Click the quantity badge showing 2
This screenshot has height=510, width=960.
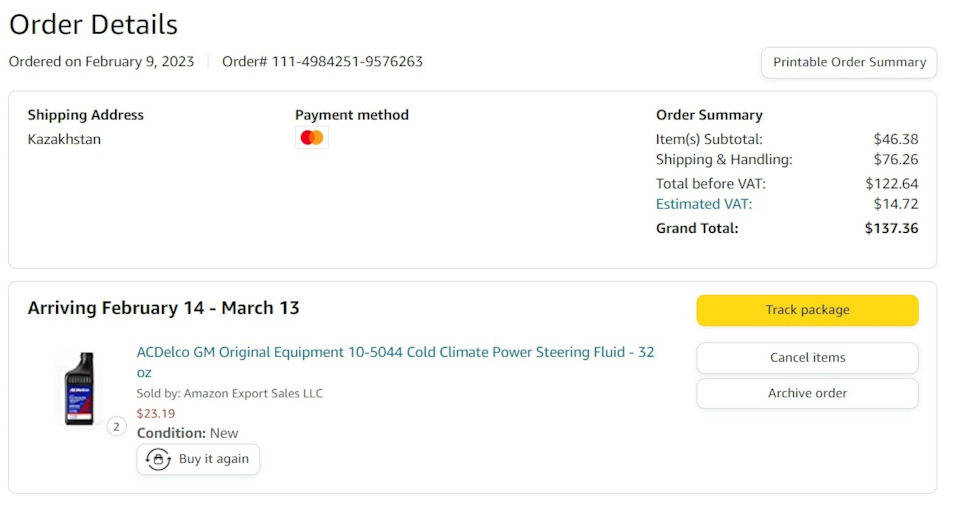[x=116, y=427]
